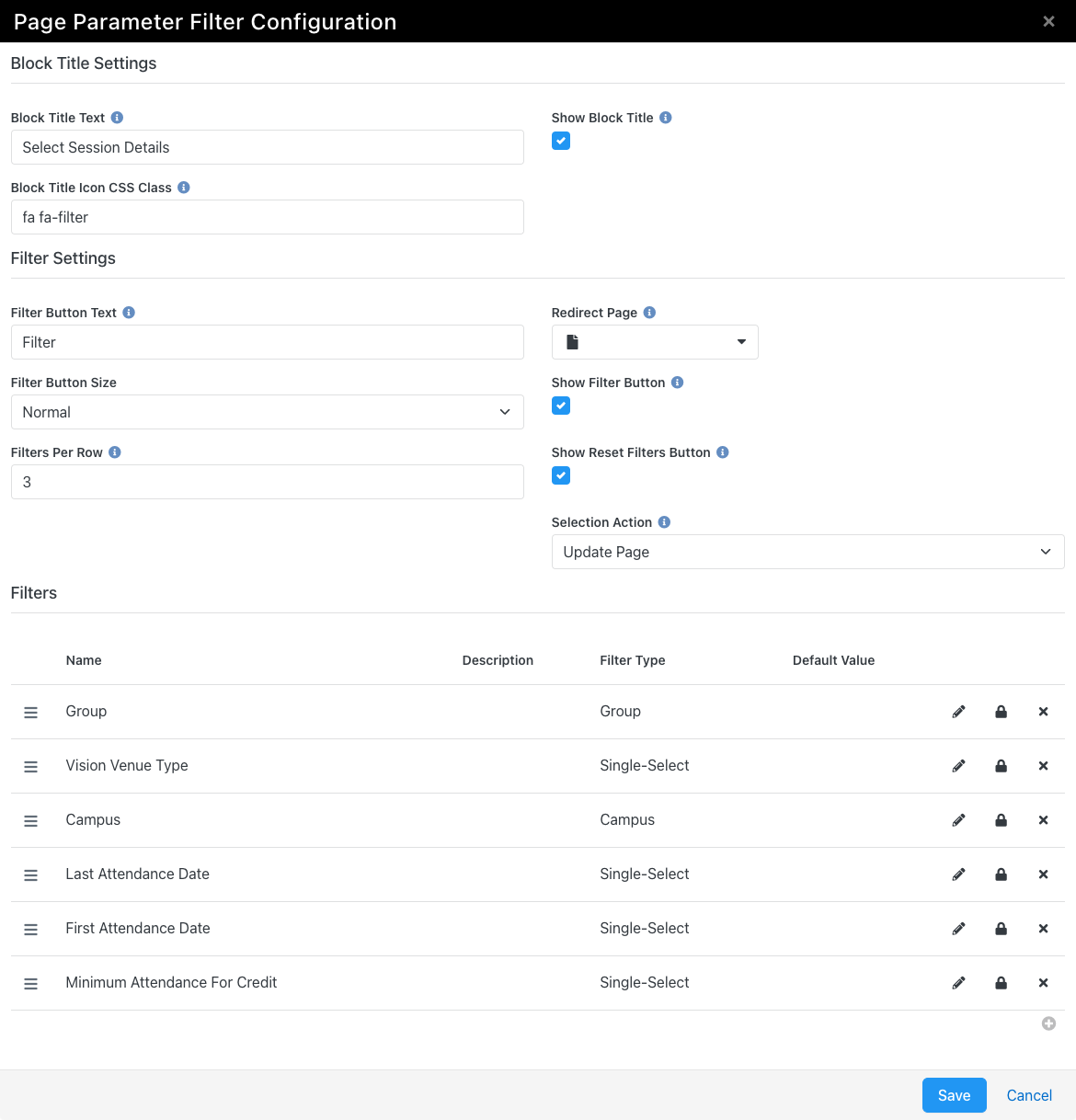The width and height of the screenshot is (1076, 1120).
Task: Show help info for Show Block Title
Action: coord(666,118)
